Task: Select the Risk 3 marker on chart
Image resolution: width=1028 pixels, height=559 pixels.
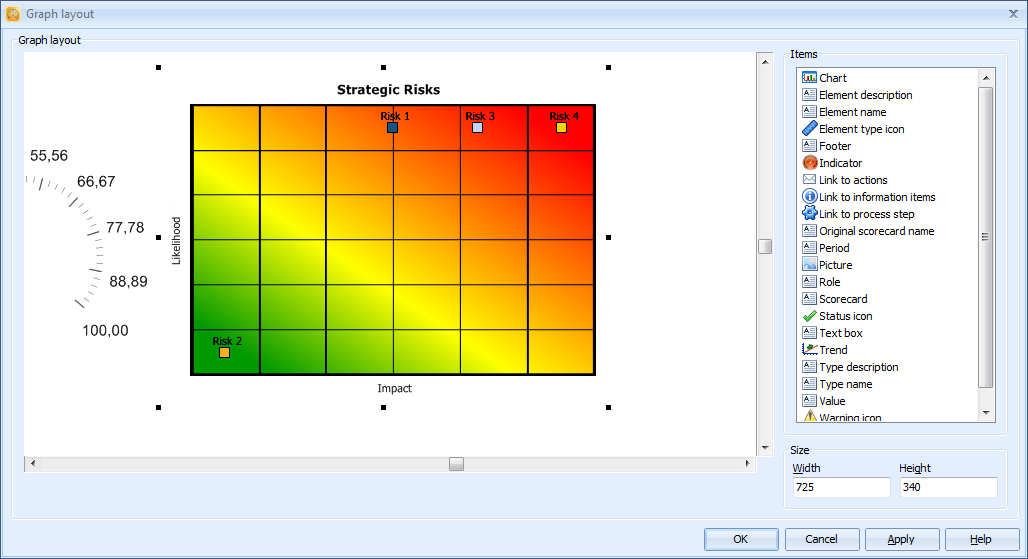Action: tap(477, 128)
